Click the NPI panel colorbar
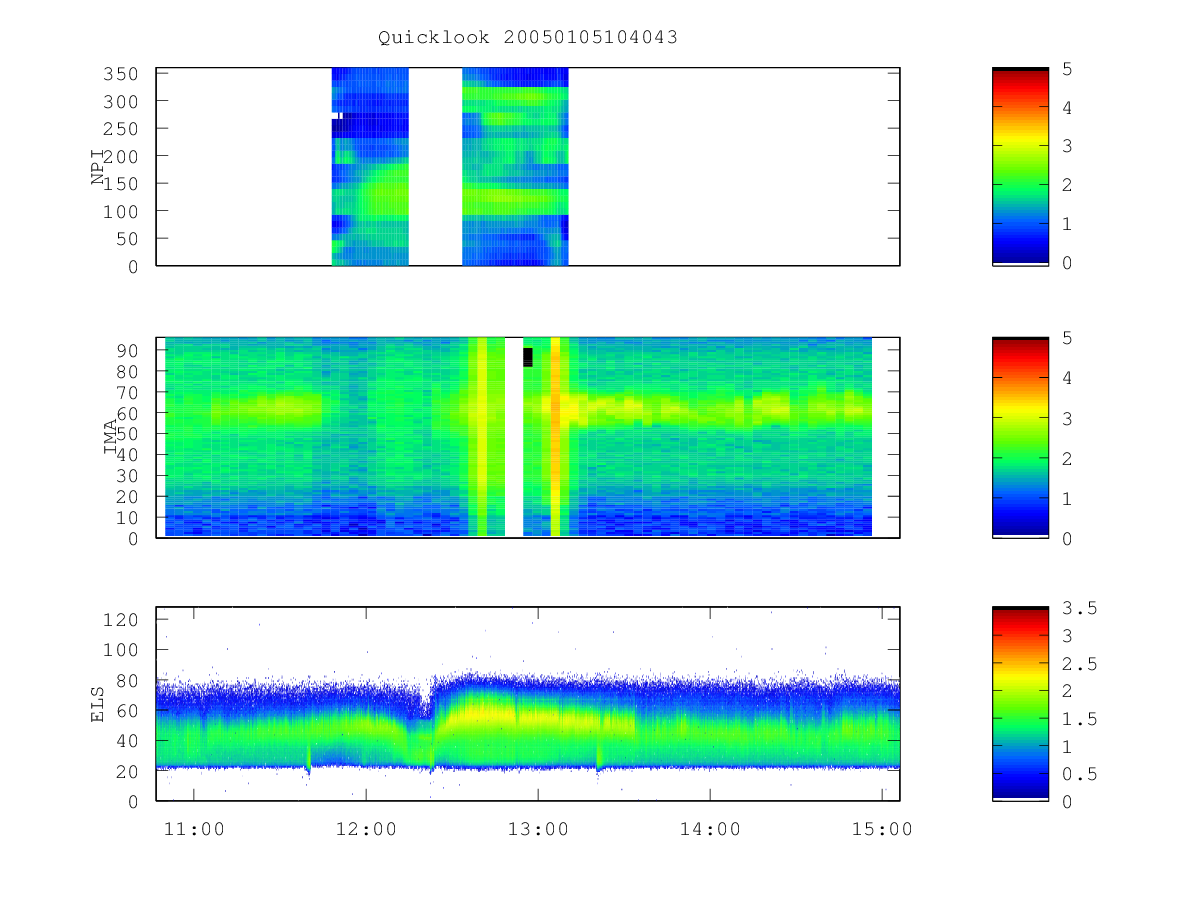The width and height of the screenshot is (1200, 900). [x=1020, y=166]
